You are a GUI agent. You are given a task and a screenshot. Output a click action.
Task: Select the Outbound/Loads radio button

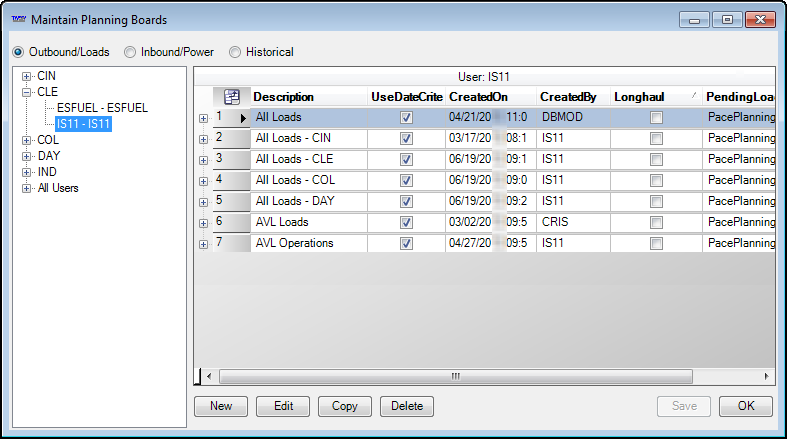[18, 52]
